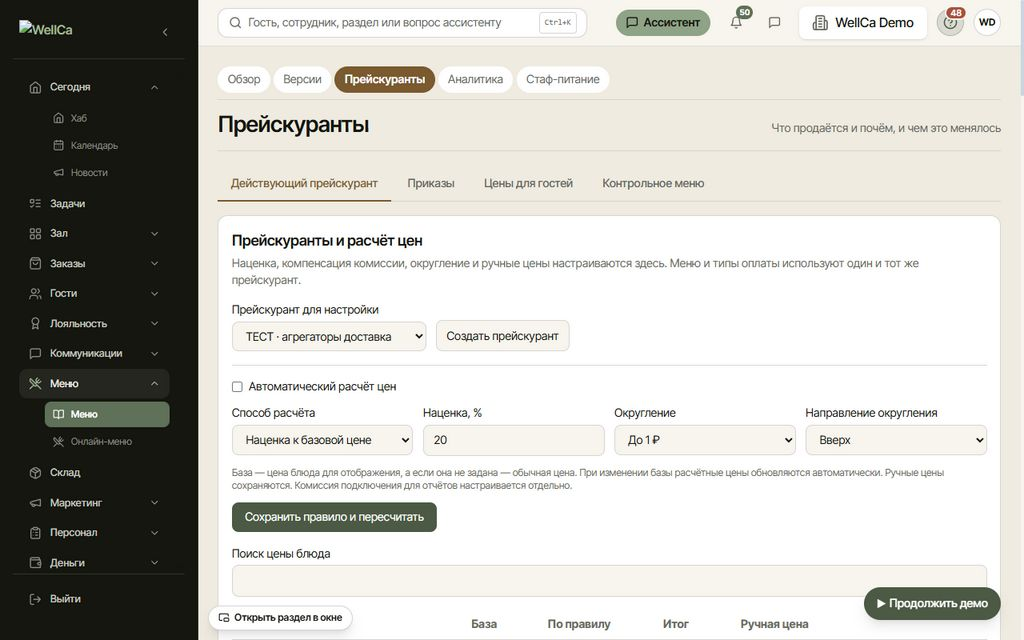The width and height of the screenshot is (1024, 640).
Task: Click Создать прейскурант button
Action: (502, 336)
